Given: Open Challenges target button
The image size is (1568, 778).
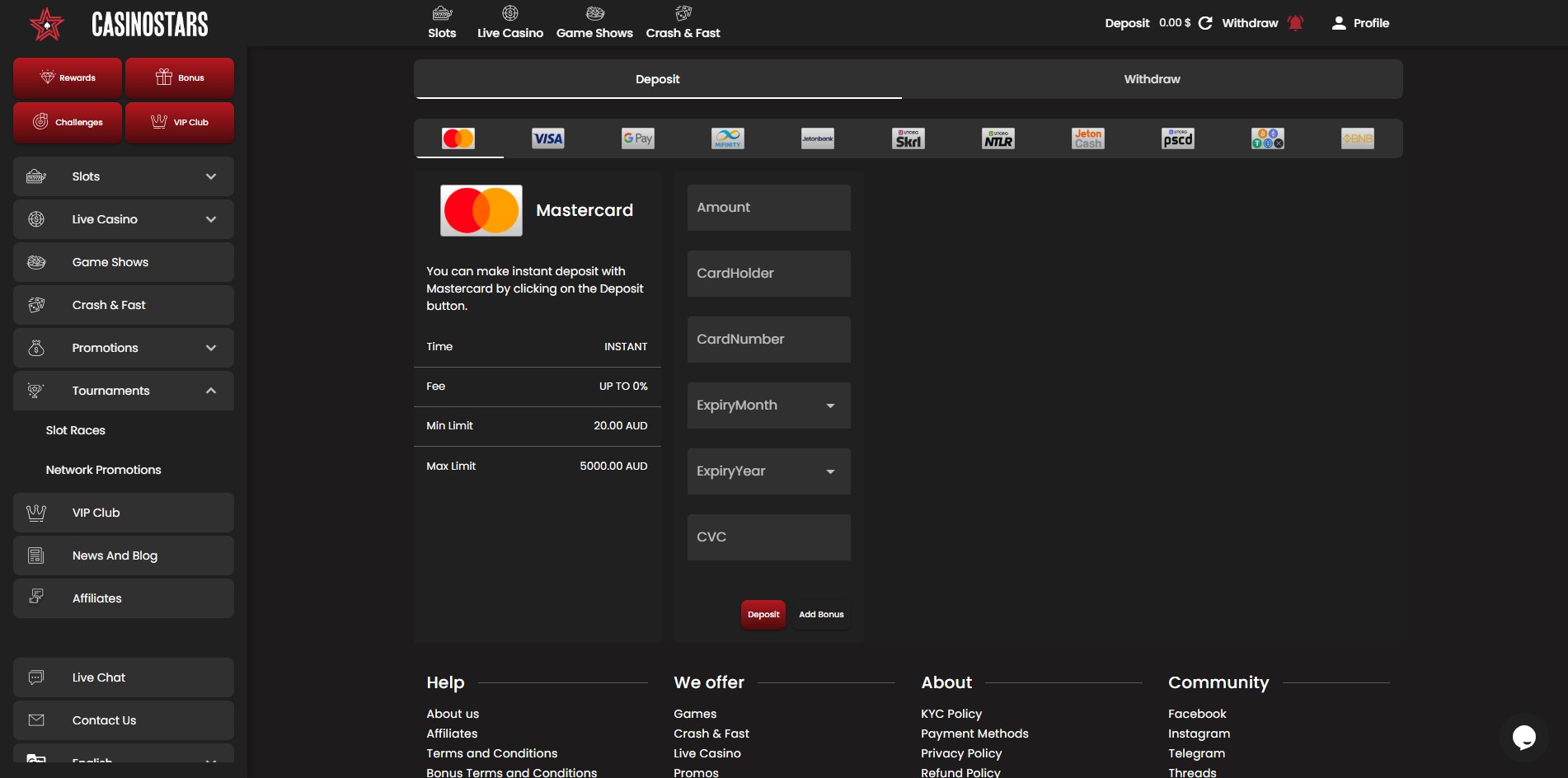Looking at the screenshot, I should click(68, 122).
